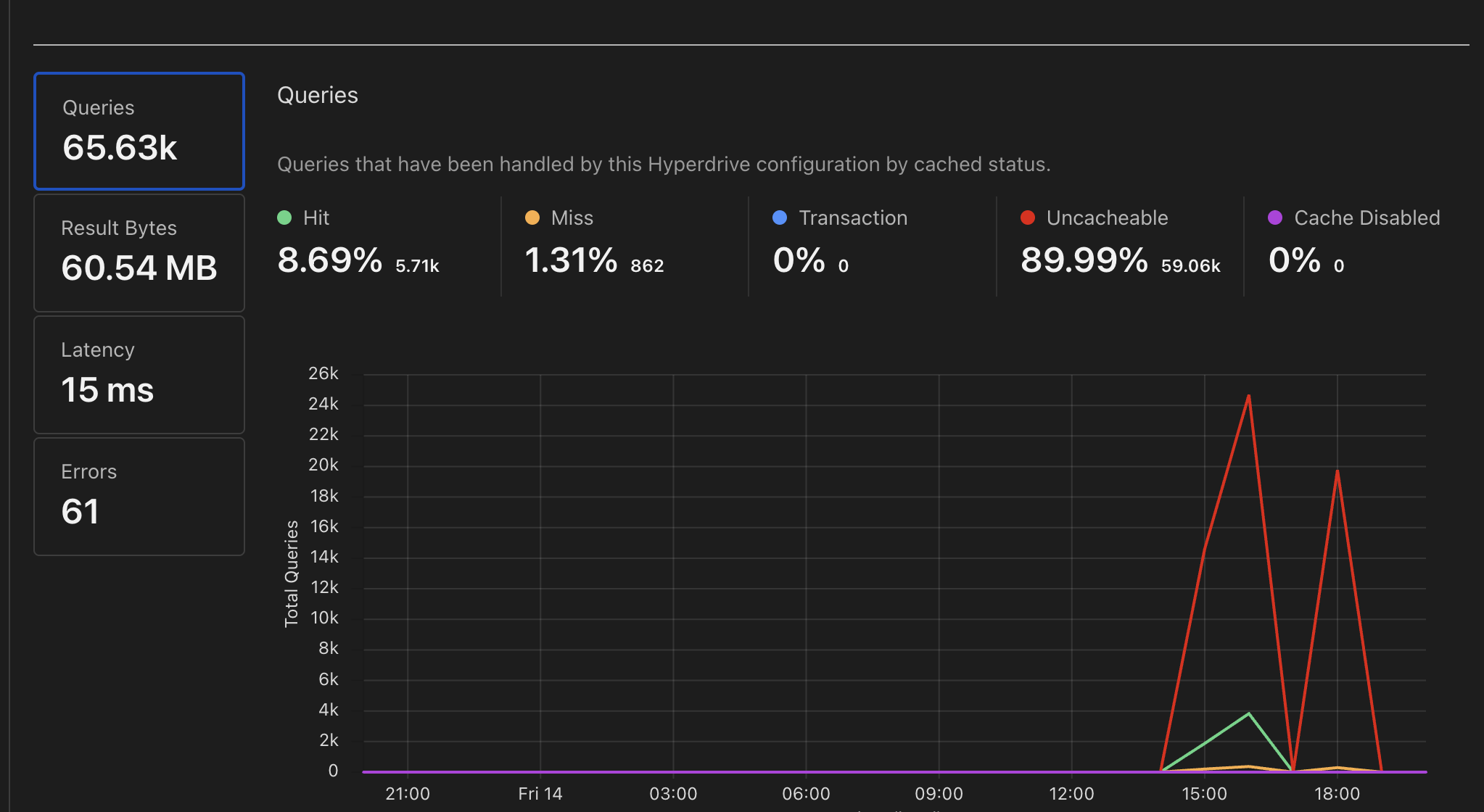Image resolution: width=1484 pixels, height=812 pixels.
Task: Click the highest red Uncacheable peak
Action: click(x=1248, y=396)
